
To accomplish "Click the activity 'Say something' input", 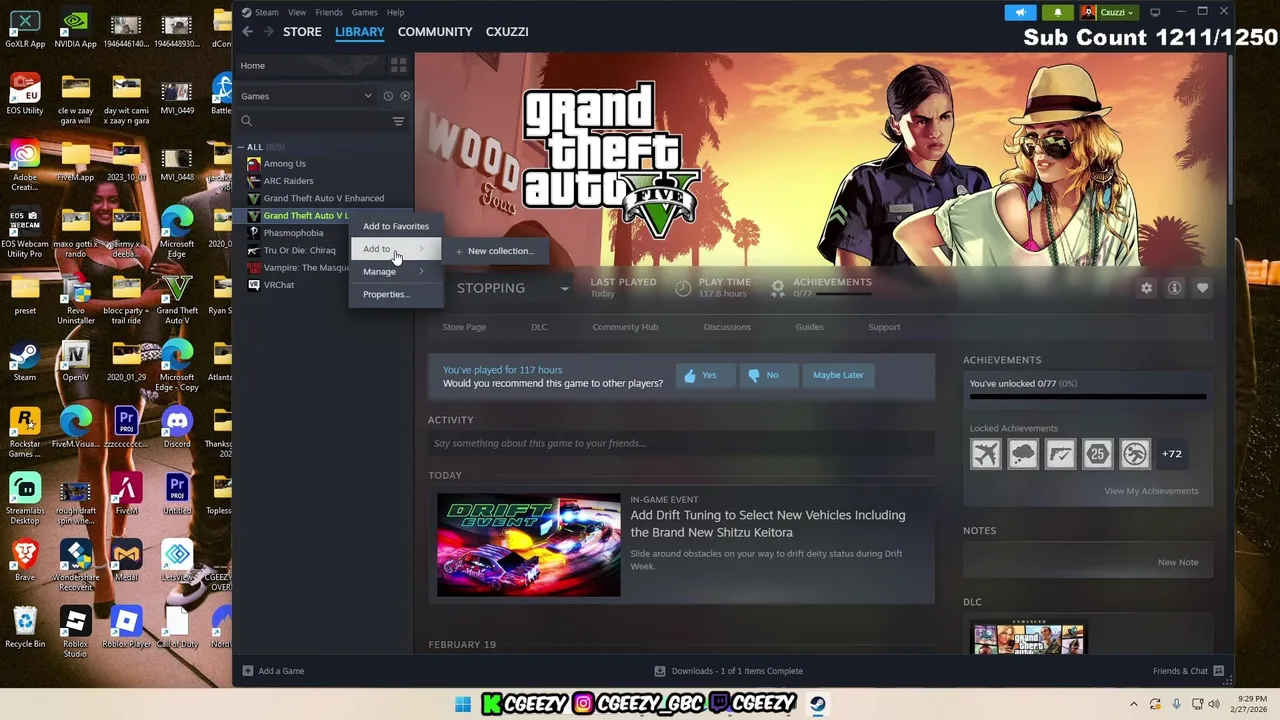I will 681,443.
